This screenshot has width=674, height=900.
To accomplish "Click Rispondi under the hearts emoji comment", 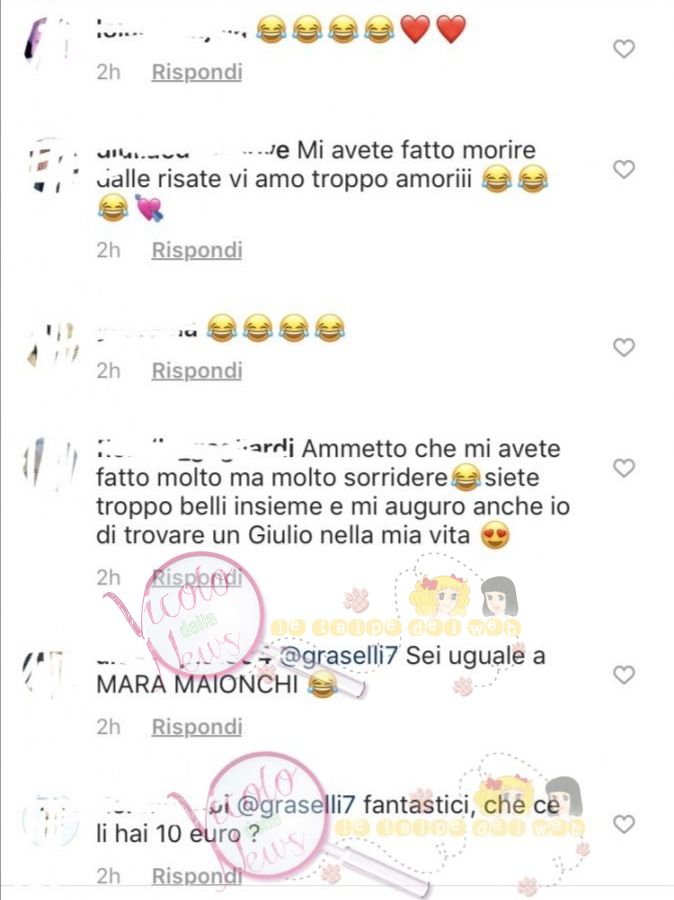I will click(197, 72).
